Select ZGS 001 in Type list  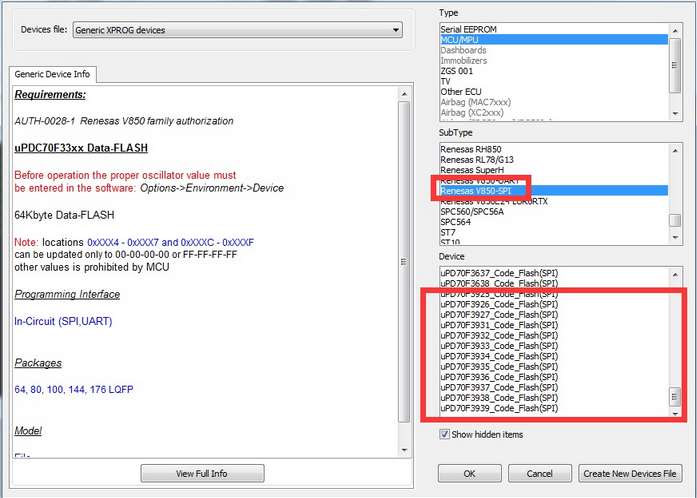tap(553, 71)
